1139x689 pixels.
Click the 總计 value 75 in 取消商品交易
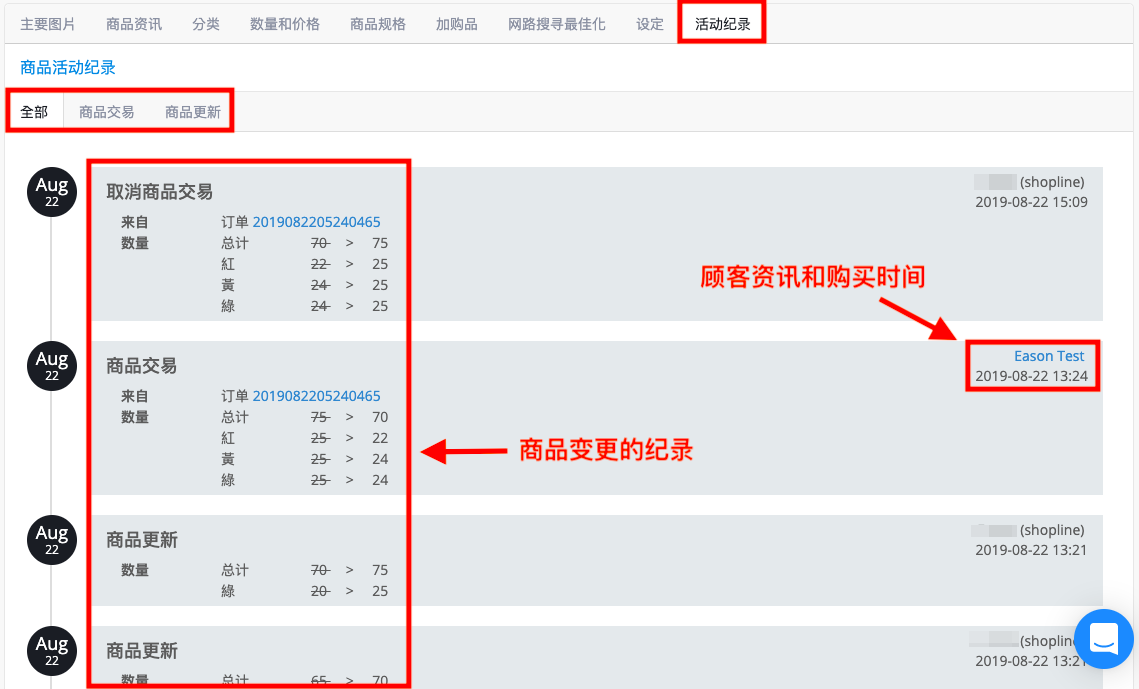pos(380,243)
